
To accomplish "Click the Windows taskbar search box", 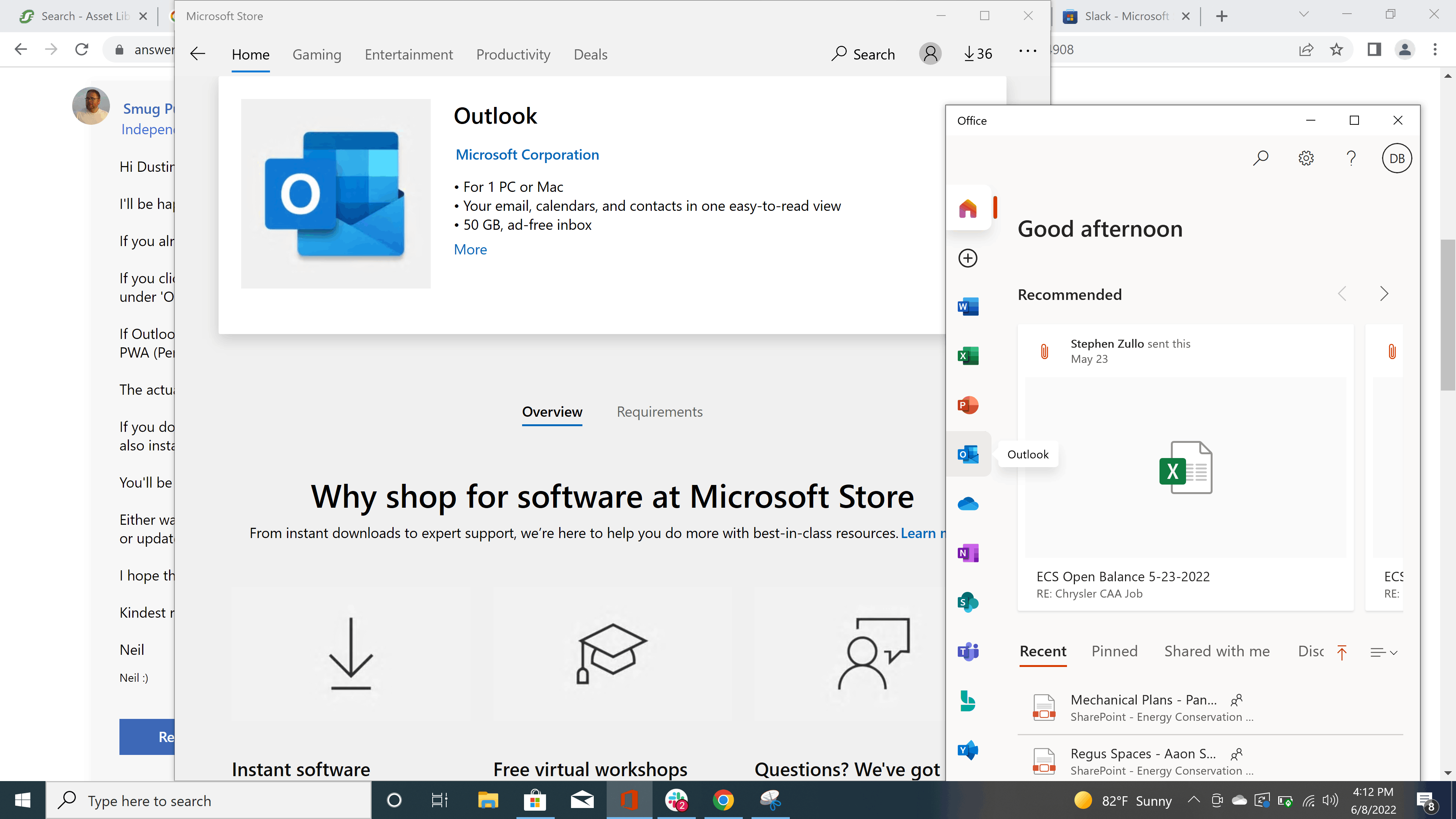I will click(208, 800).
